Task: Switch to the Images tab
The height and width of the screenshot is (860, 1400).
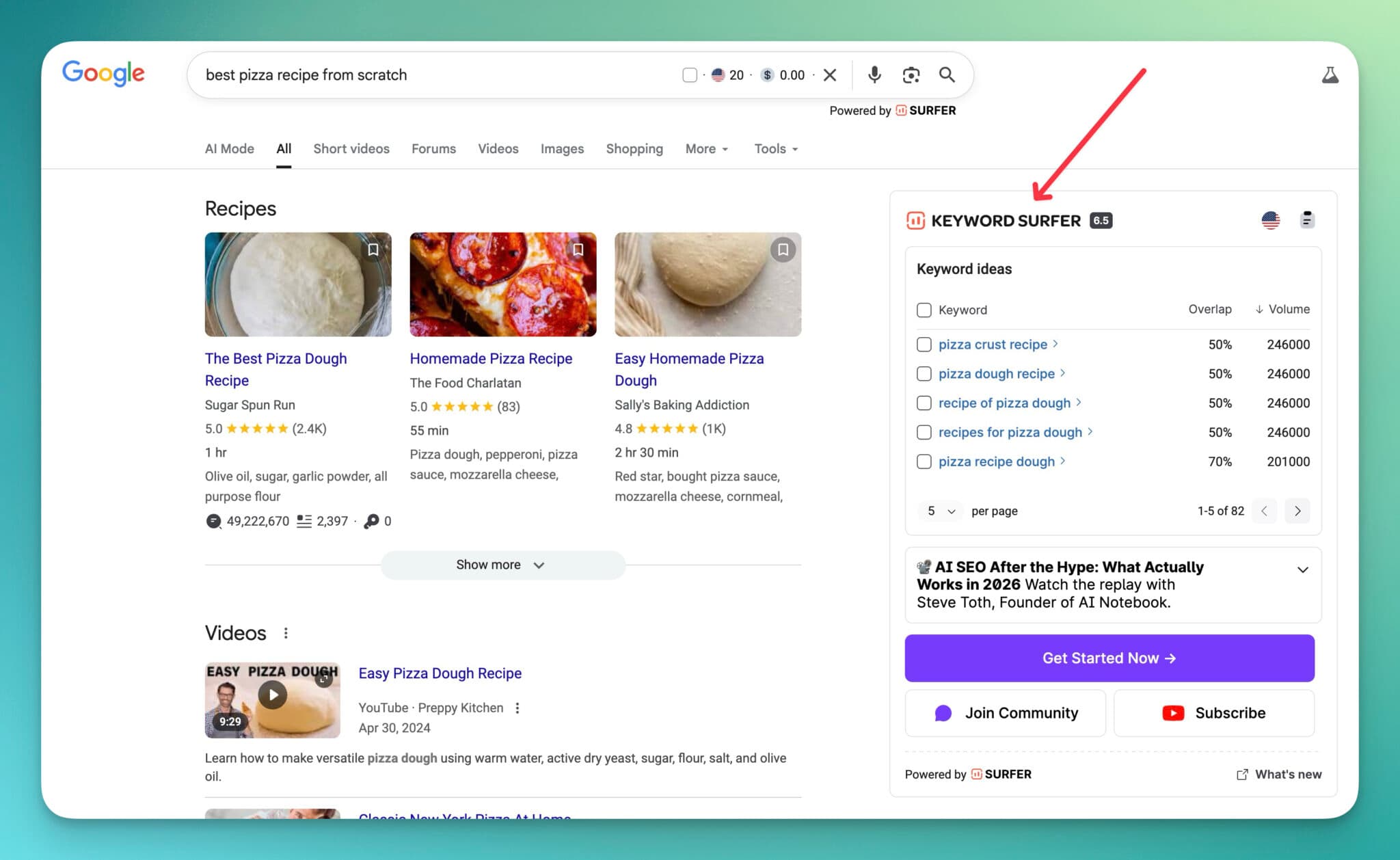Action: (x=562, y=148)
